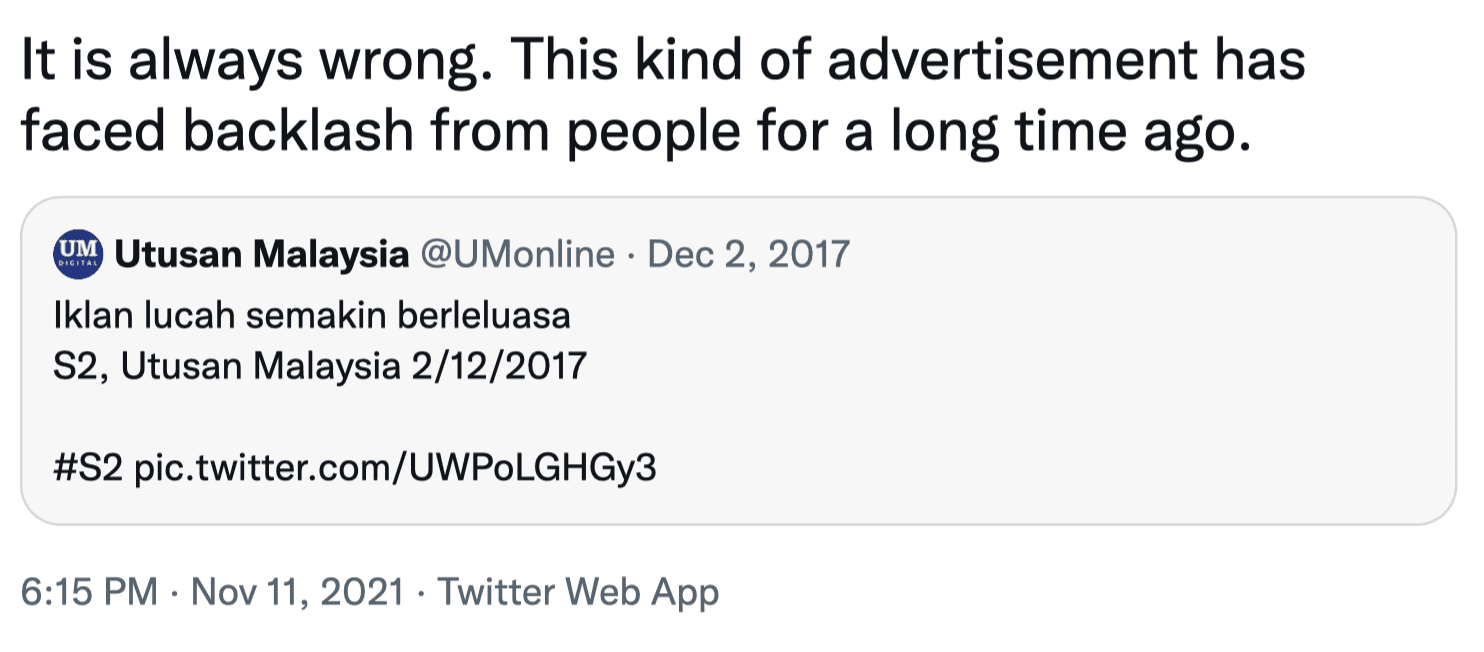Open the pic.twitter.com/UWPoLGHGy3 link
Image resolution: width=1484 pixels, height=652 pixels.
[395, 467]
